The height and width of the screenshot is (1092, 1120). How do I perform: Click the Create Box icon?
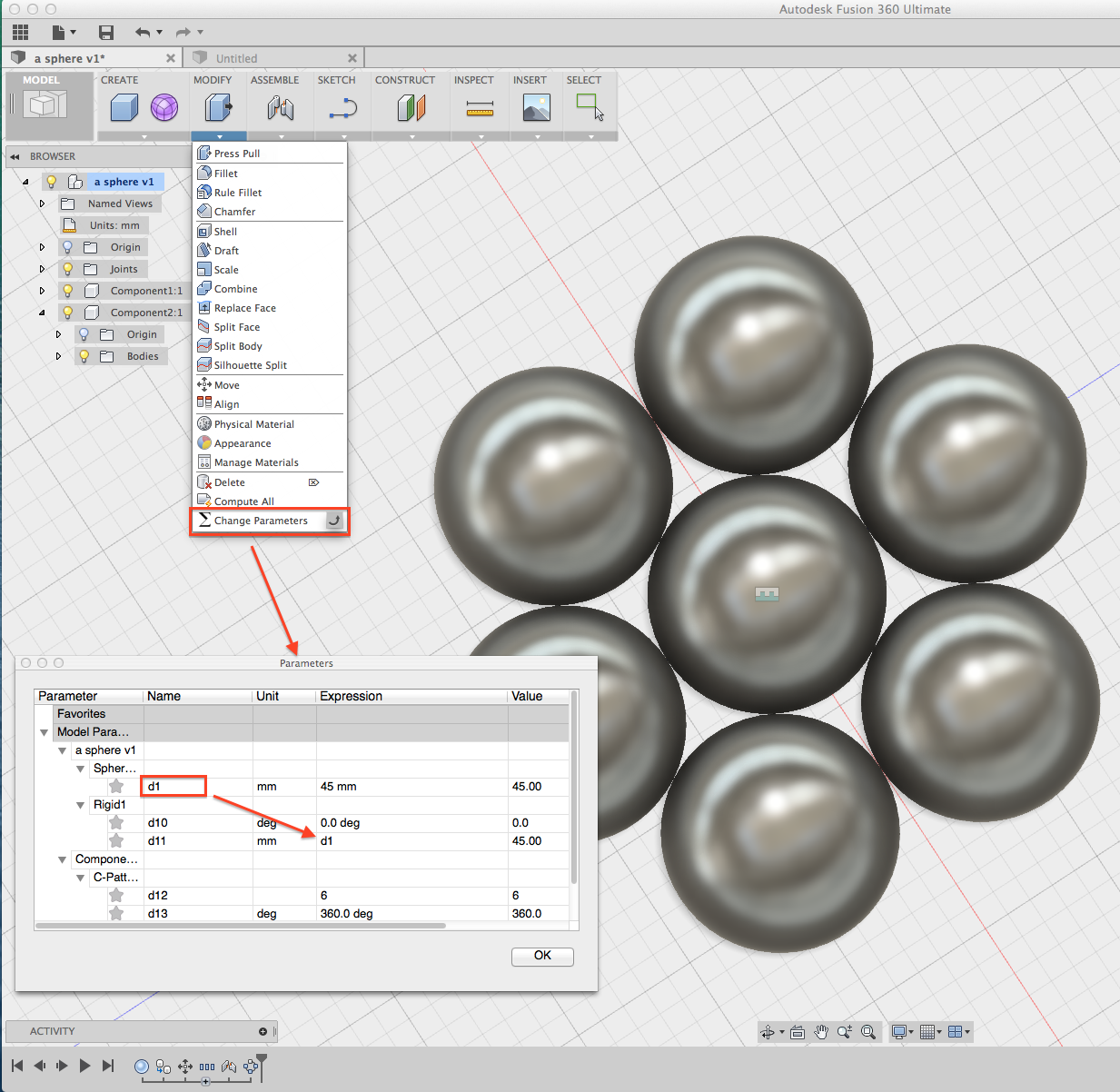(x=124, y=108)
